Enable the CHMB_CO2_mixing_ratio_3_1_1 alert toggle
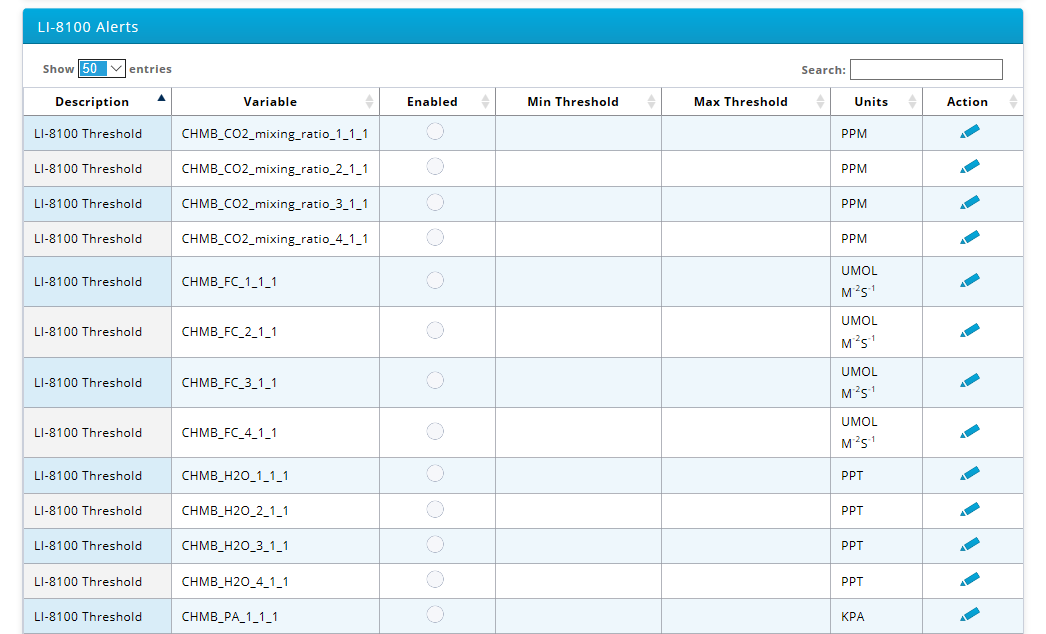The image size is (1046, 634). coord(435,202)
